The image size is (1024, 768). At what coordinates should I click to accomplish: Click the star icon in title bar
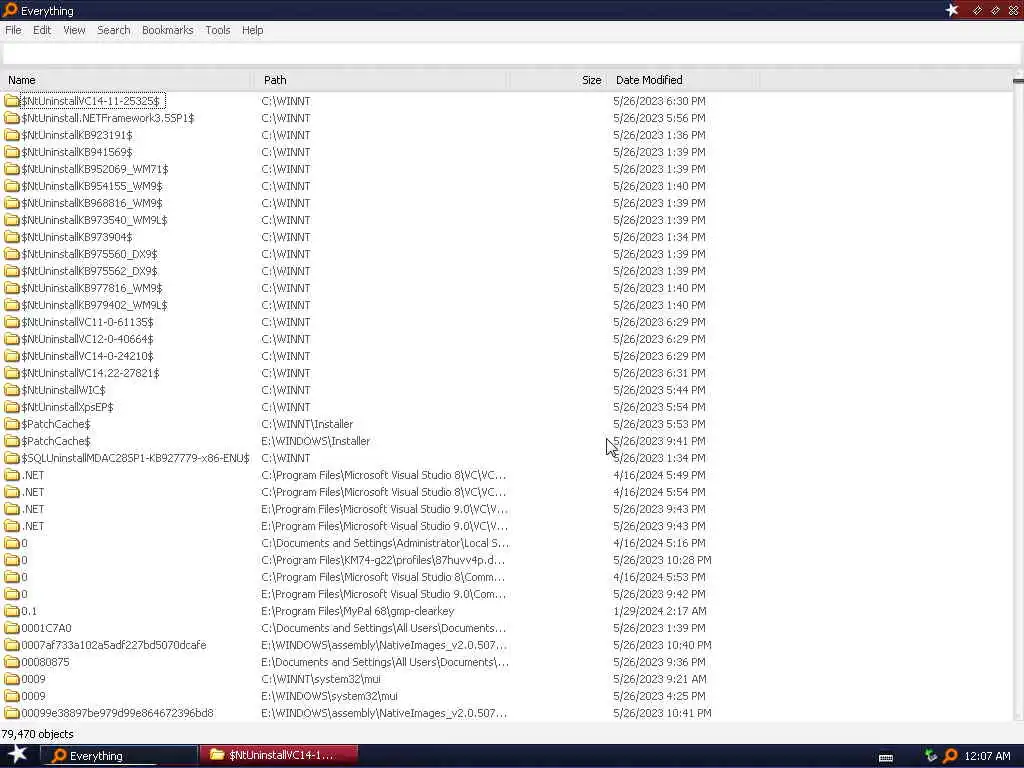(x=952, y=10)
